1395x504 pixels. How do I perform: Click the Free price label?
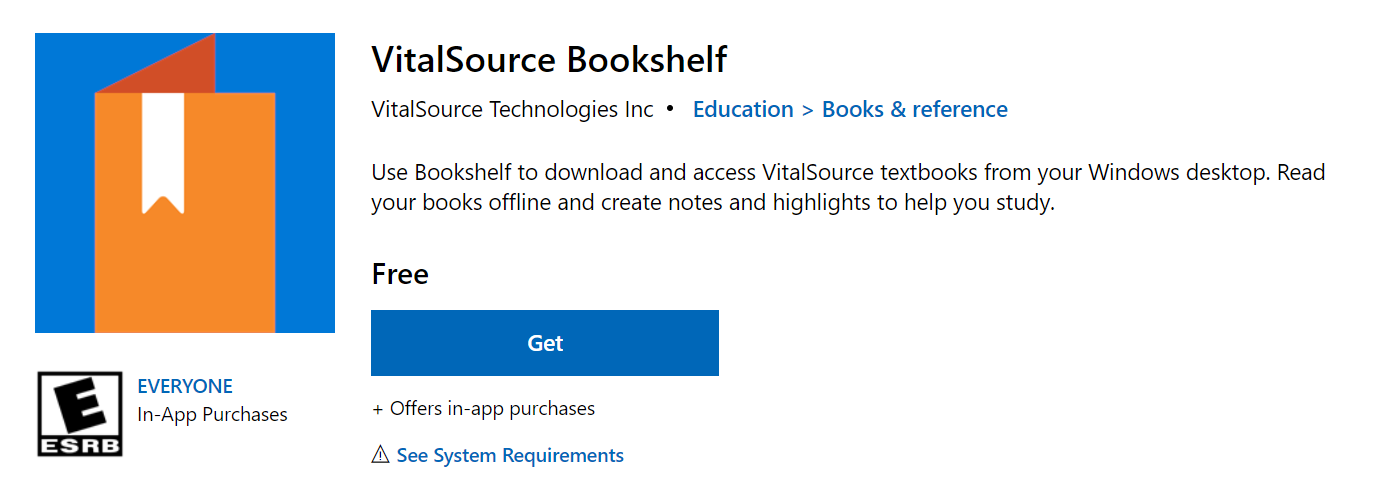coord(400,274)
